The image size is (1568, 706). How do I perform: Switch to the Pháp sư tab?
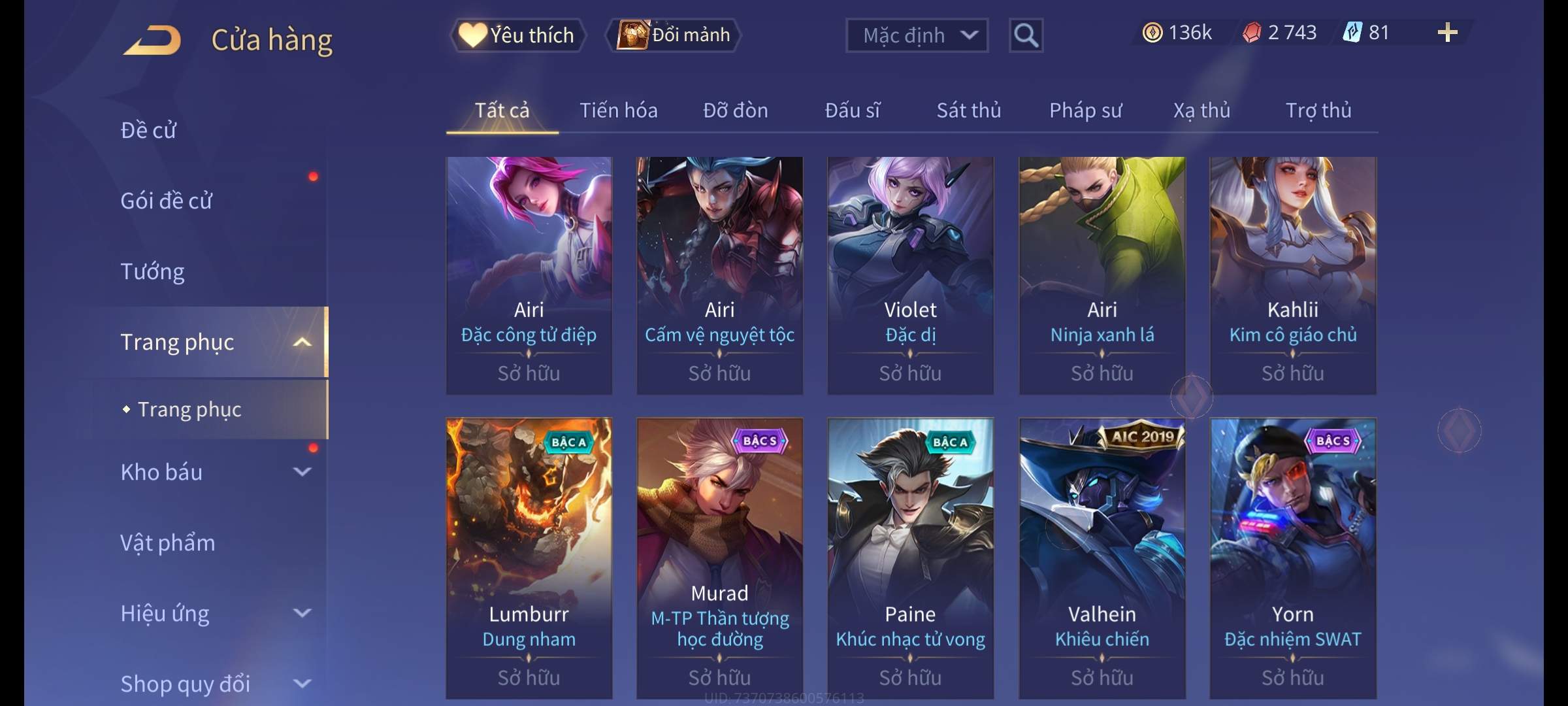click(x=1085, y=110)
